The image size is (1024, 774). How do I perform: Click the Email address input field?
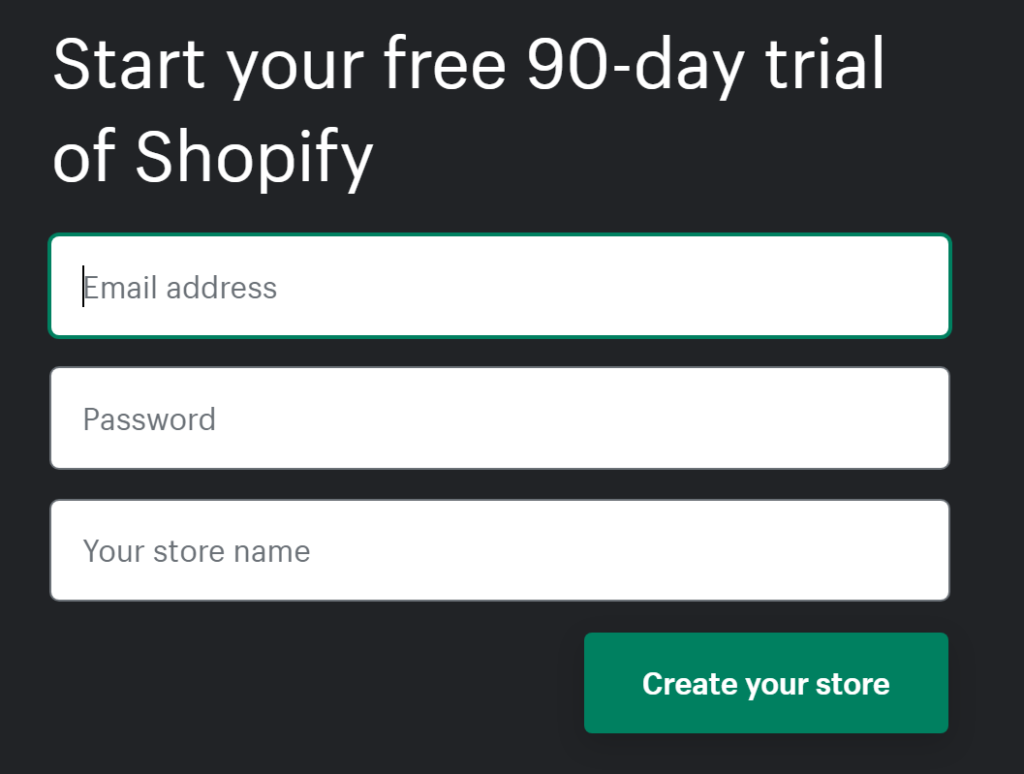500,286
